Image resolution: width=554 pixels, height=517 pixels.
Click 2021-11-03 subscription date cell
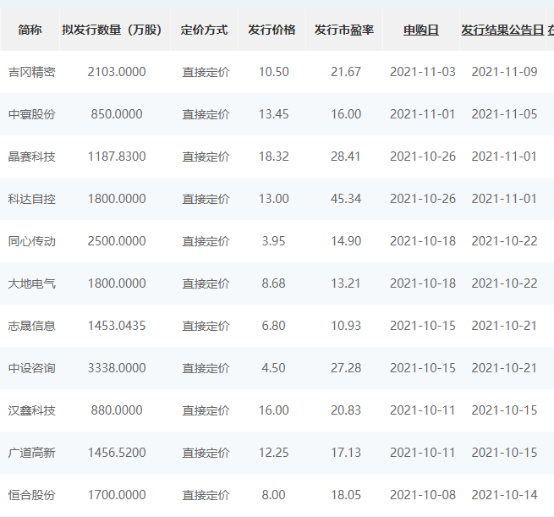[x=423, y=72]
